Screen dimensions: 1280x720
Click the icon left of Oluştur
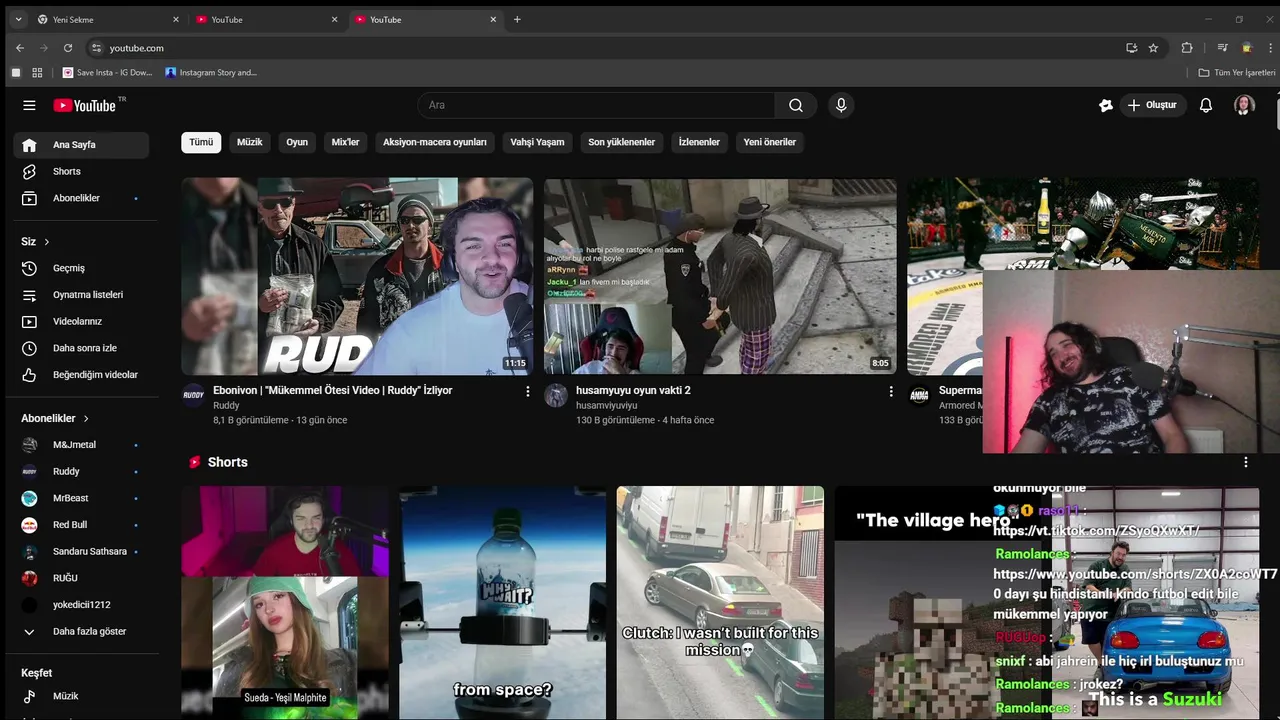tap(1106, 105)
